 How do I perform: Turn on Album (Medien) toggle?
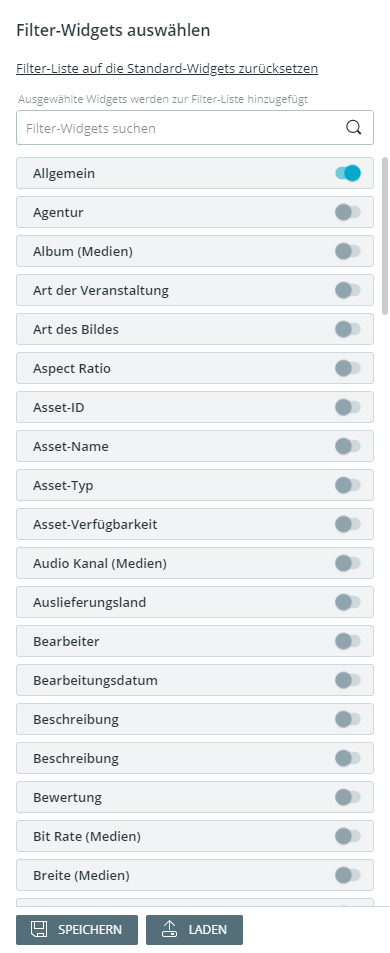tap(348, 251)
